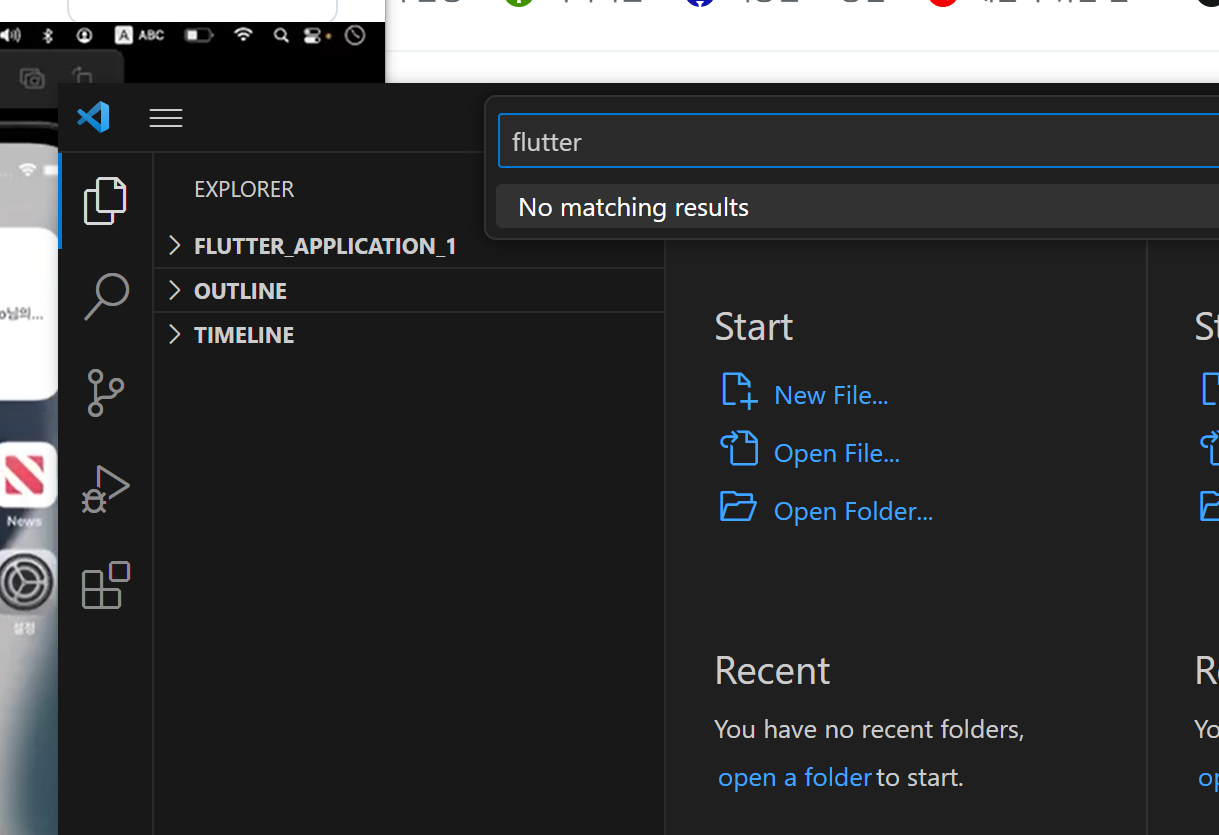Click the clock icon in macOS menu bar
This screenshot has height=835, width=1219.
click(355, 35)
